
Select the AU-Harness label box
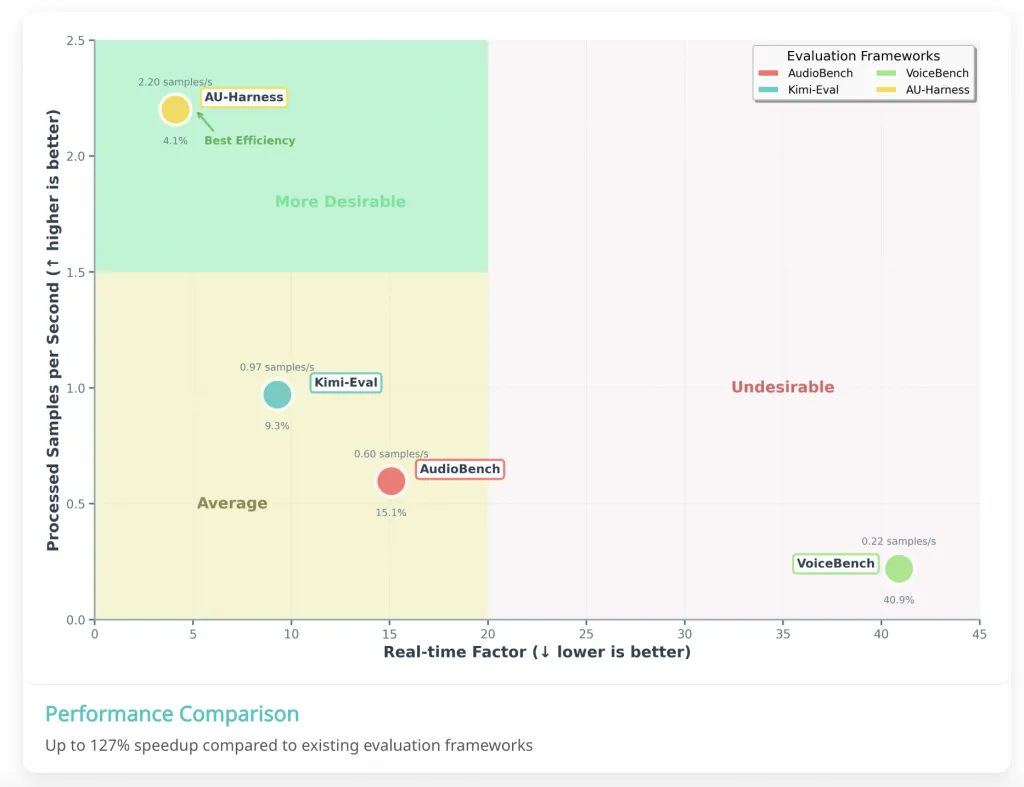(244, 97)
